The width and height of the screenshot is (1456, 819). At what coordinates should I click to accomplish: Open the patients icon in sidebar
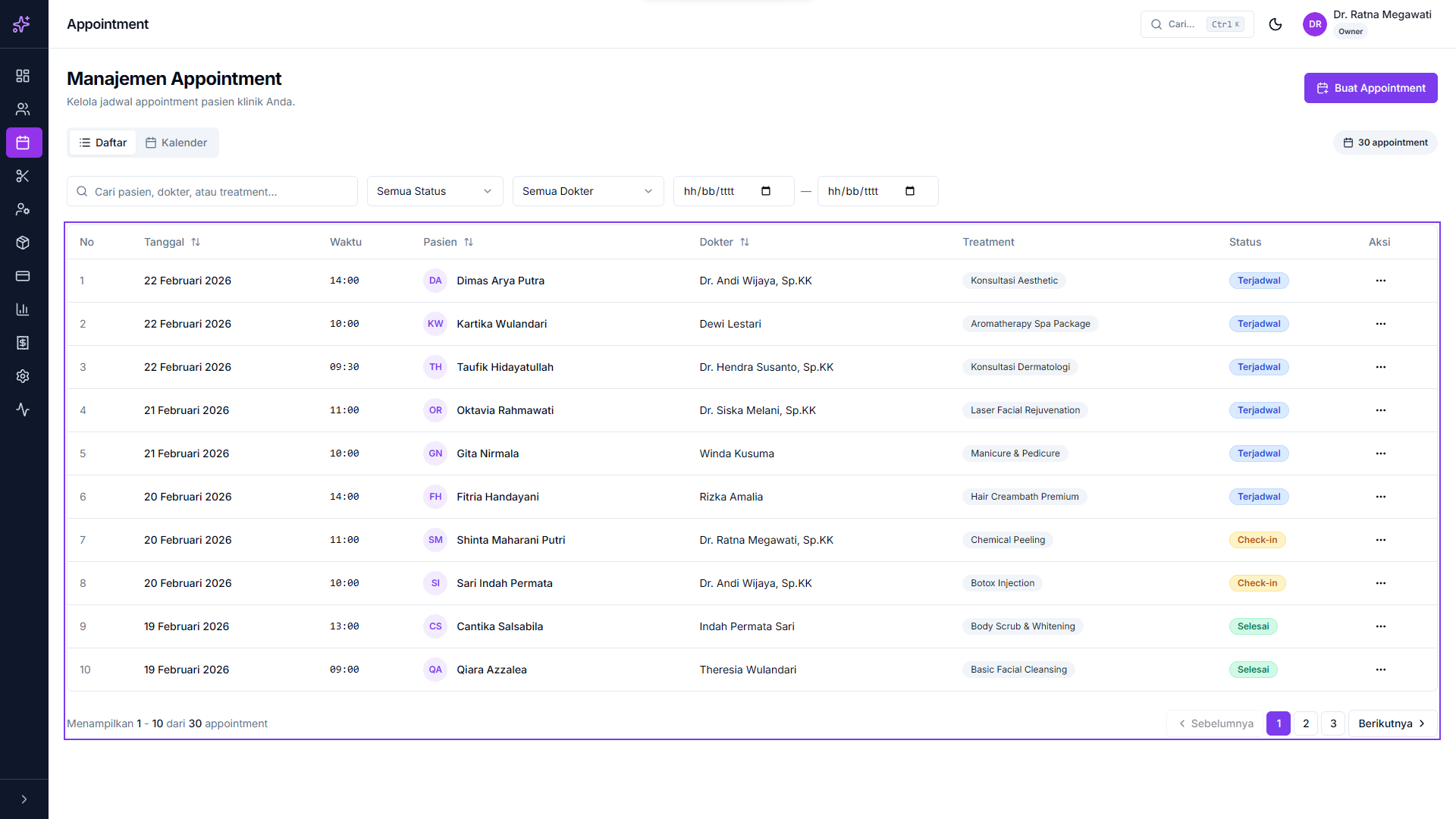coord(23,109)
